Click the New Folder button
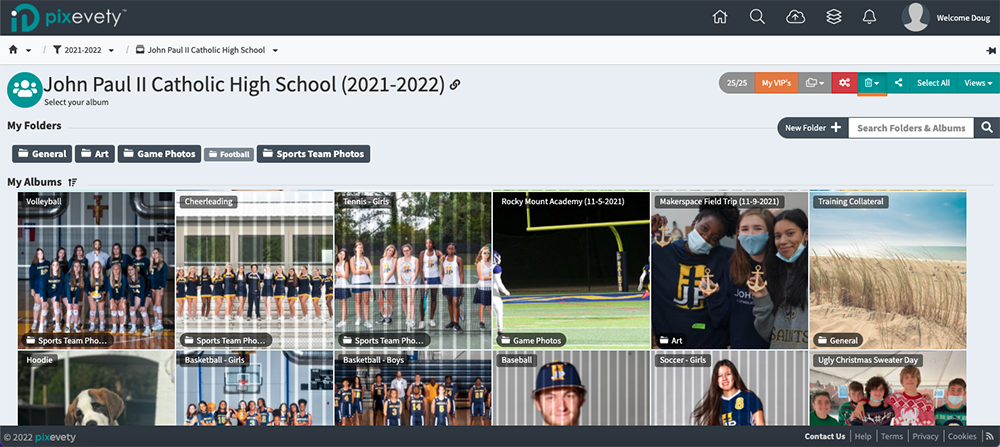Image resolution: width=1000 pixels, height=447 pixels. [812, 128]
